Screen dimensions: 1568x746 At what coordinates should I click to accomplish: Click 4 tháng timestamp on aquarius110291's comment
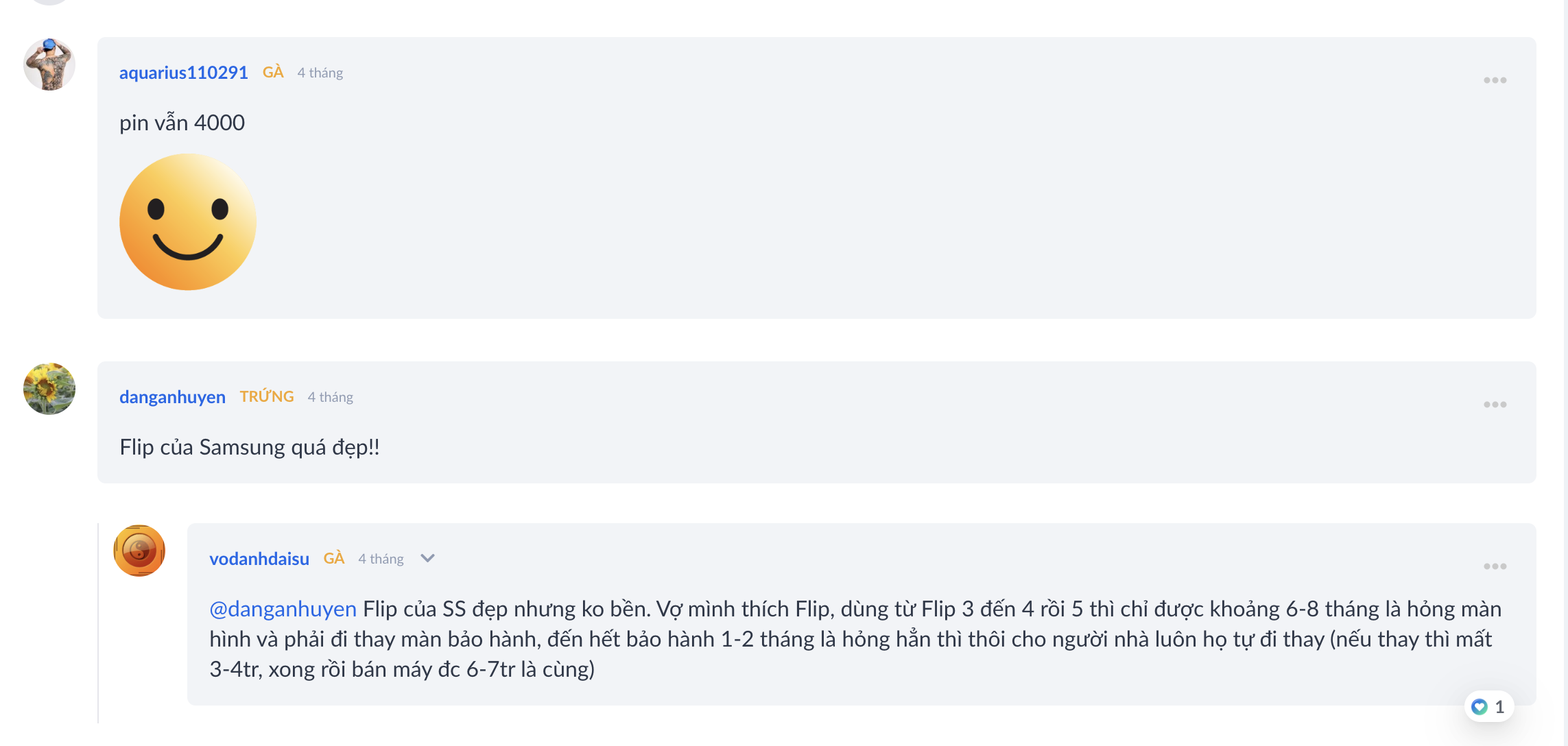click(x=320, y=73)
